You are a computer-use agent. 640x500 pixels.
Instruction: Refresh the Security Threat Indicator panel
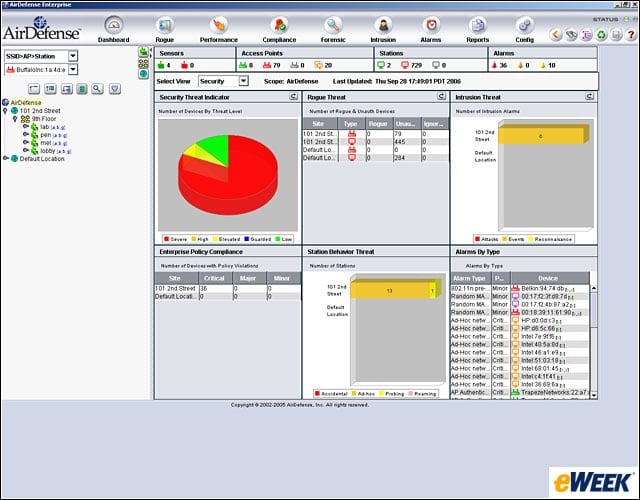pyautogui.click(x=293, y=96)
